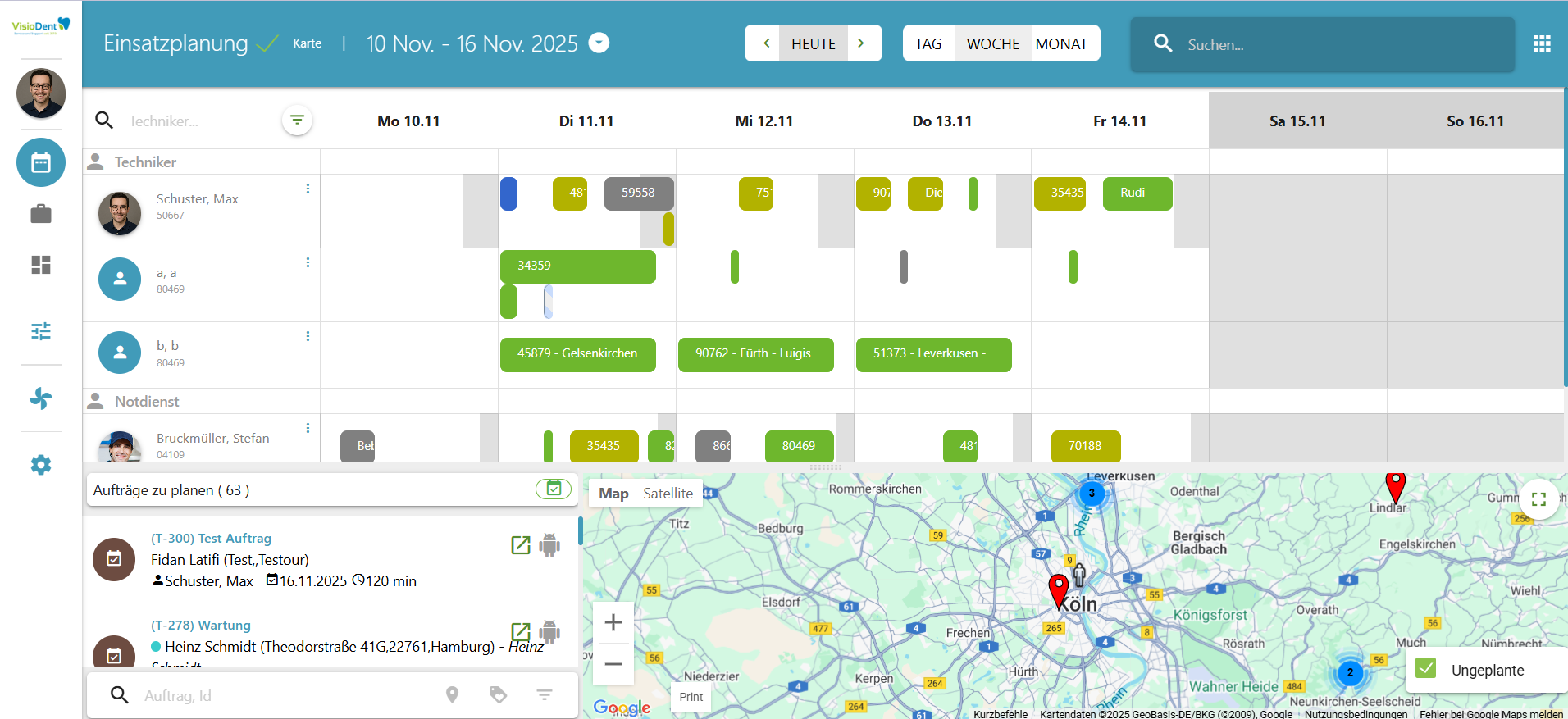Open the calendar planning sidebar icon
The width and height of the screenshot is (1568, 719).
click(41, 162)
